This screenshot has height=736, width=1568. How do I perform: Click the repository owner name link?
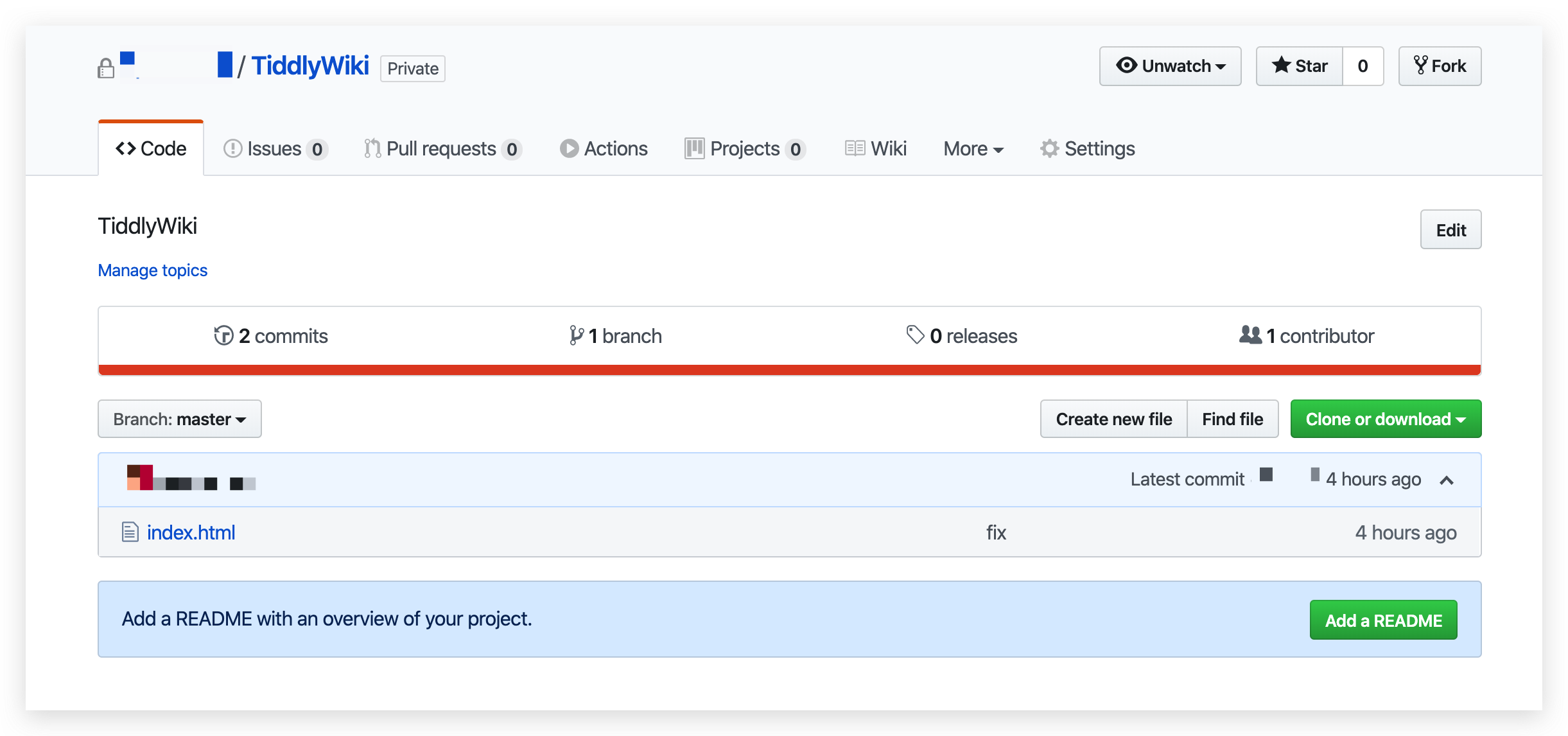pos(176,66)
